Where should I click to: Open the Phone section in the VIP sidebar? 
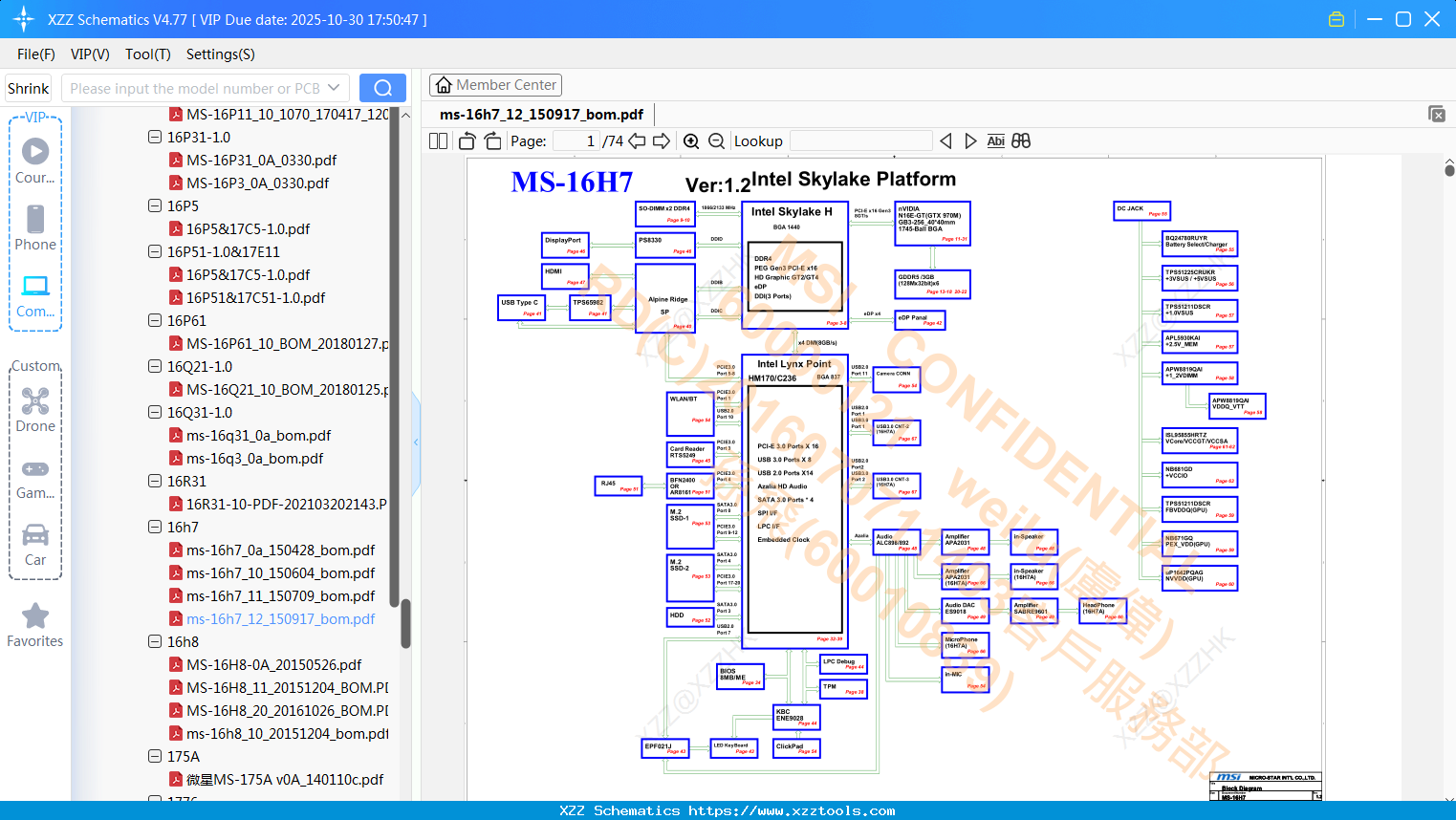(35, 231)
